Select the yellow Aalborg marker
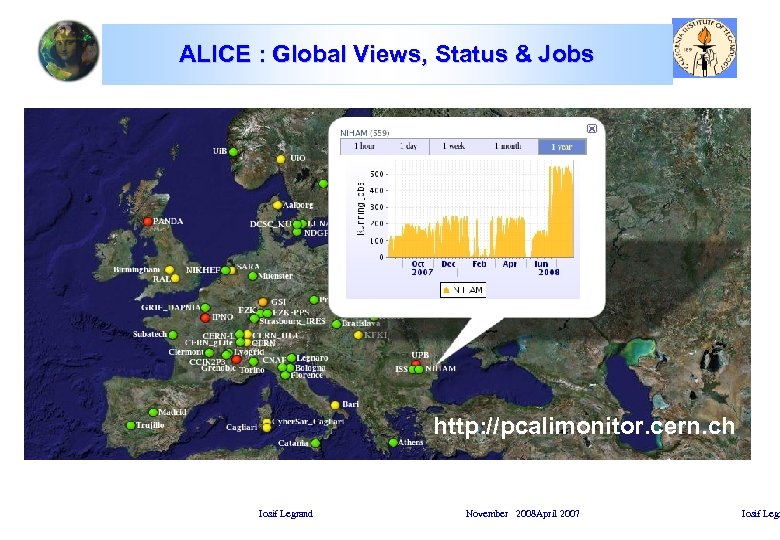The height and width of the screenshot is (540, 780). coord(278,205)
